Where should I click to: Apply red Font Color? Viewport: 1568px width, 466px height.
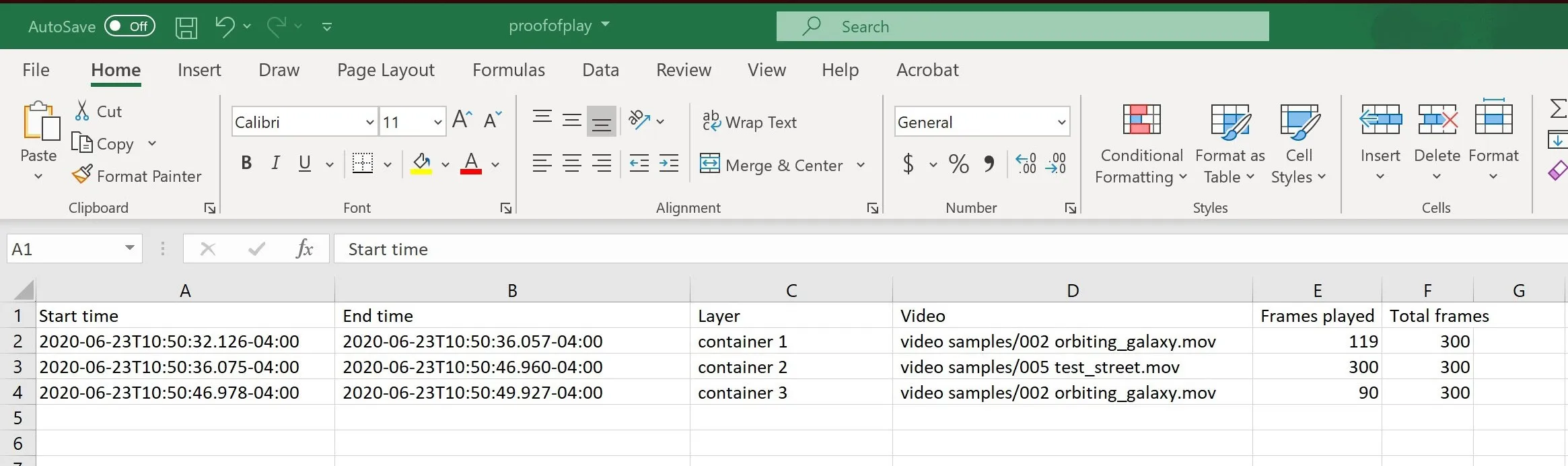point(471,164)
